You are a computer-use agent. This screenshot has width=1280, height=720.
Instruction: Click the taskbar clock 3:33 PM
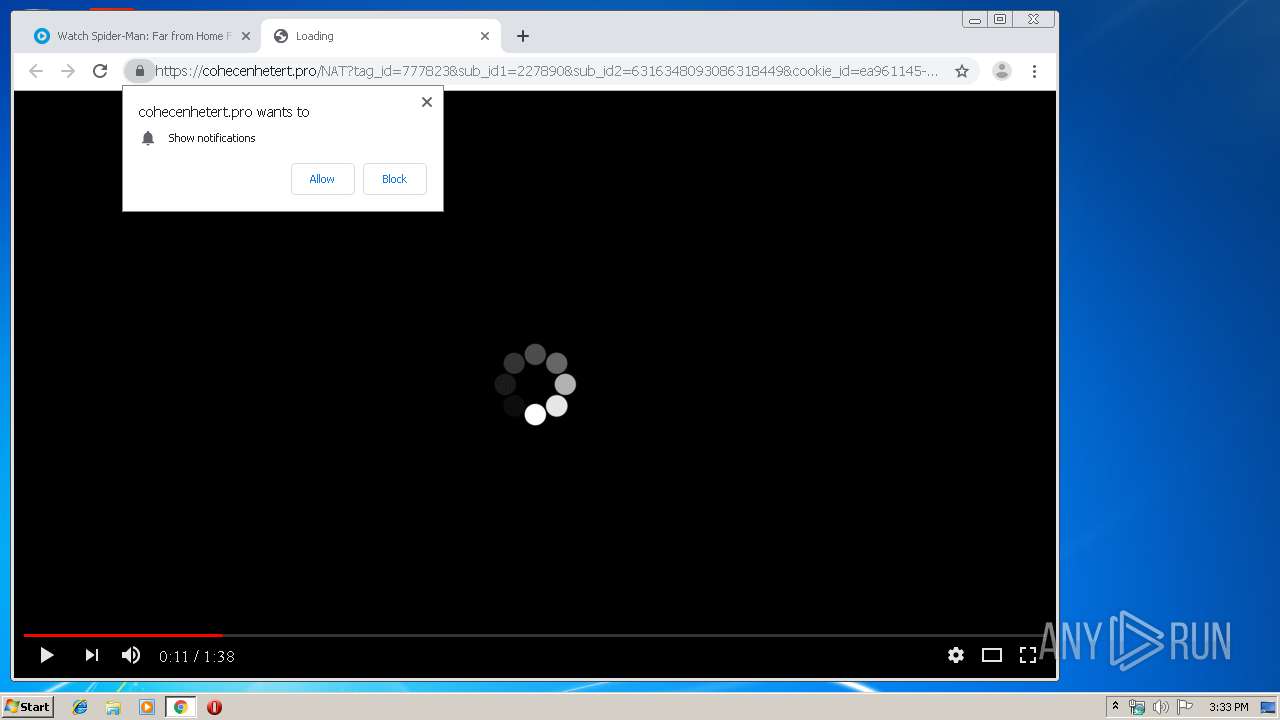(1228, 707)
